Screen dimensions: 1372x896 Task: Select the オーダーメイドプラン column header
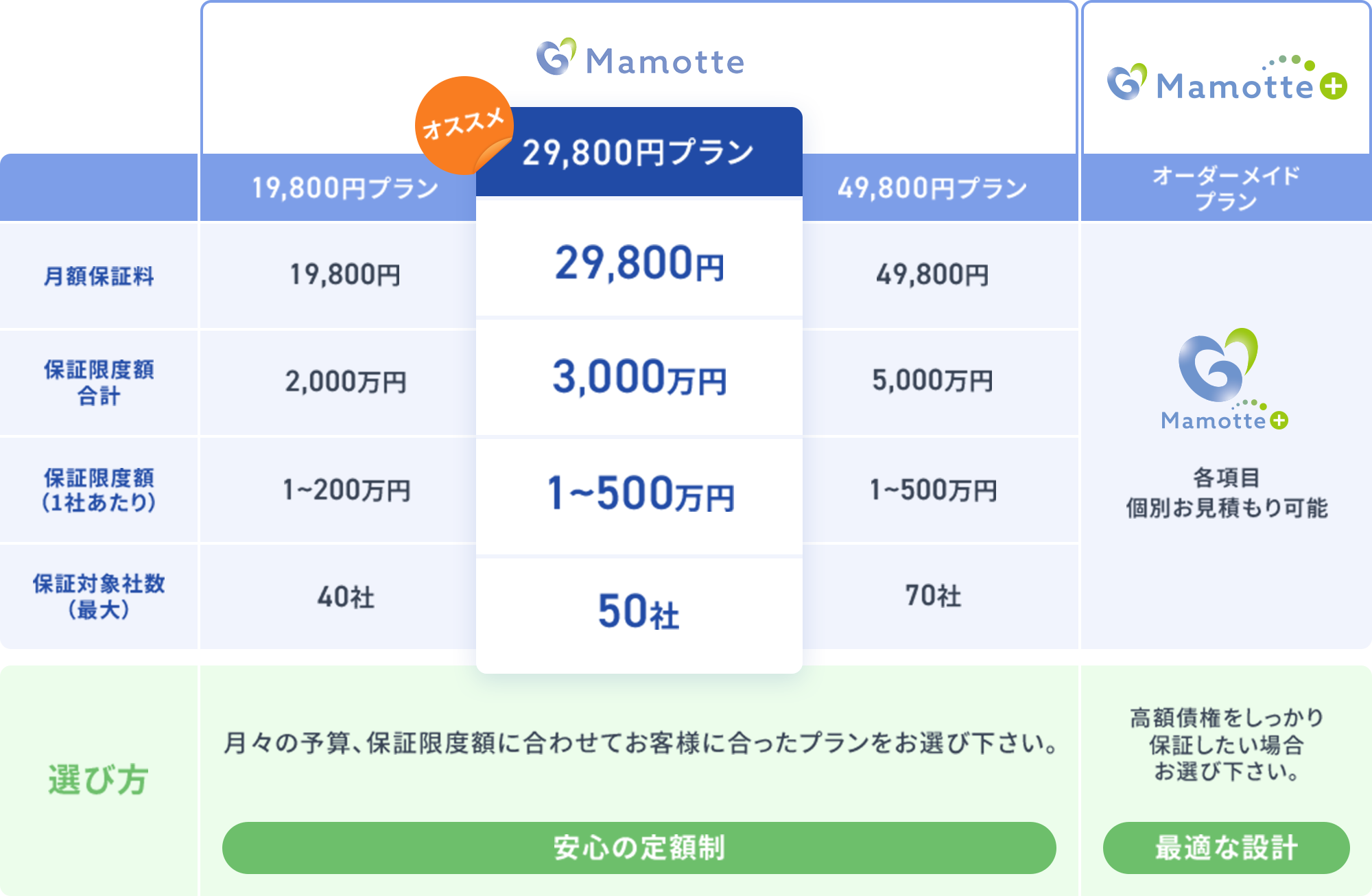1226,188
